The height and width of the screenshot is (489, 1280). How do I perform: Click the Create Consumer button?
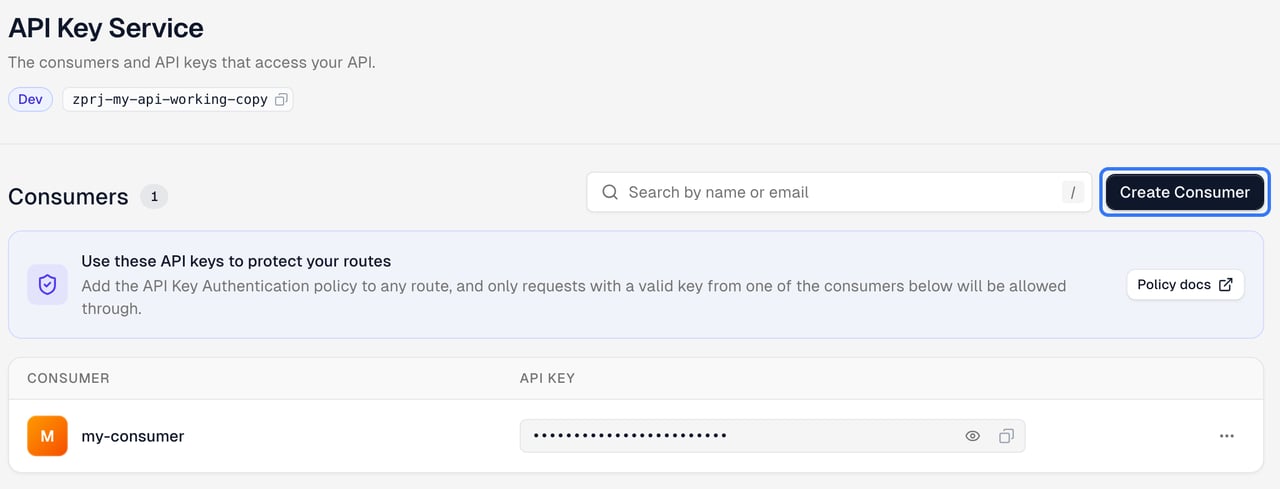(1185, 192)
